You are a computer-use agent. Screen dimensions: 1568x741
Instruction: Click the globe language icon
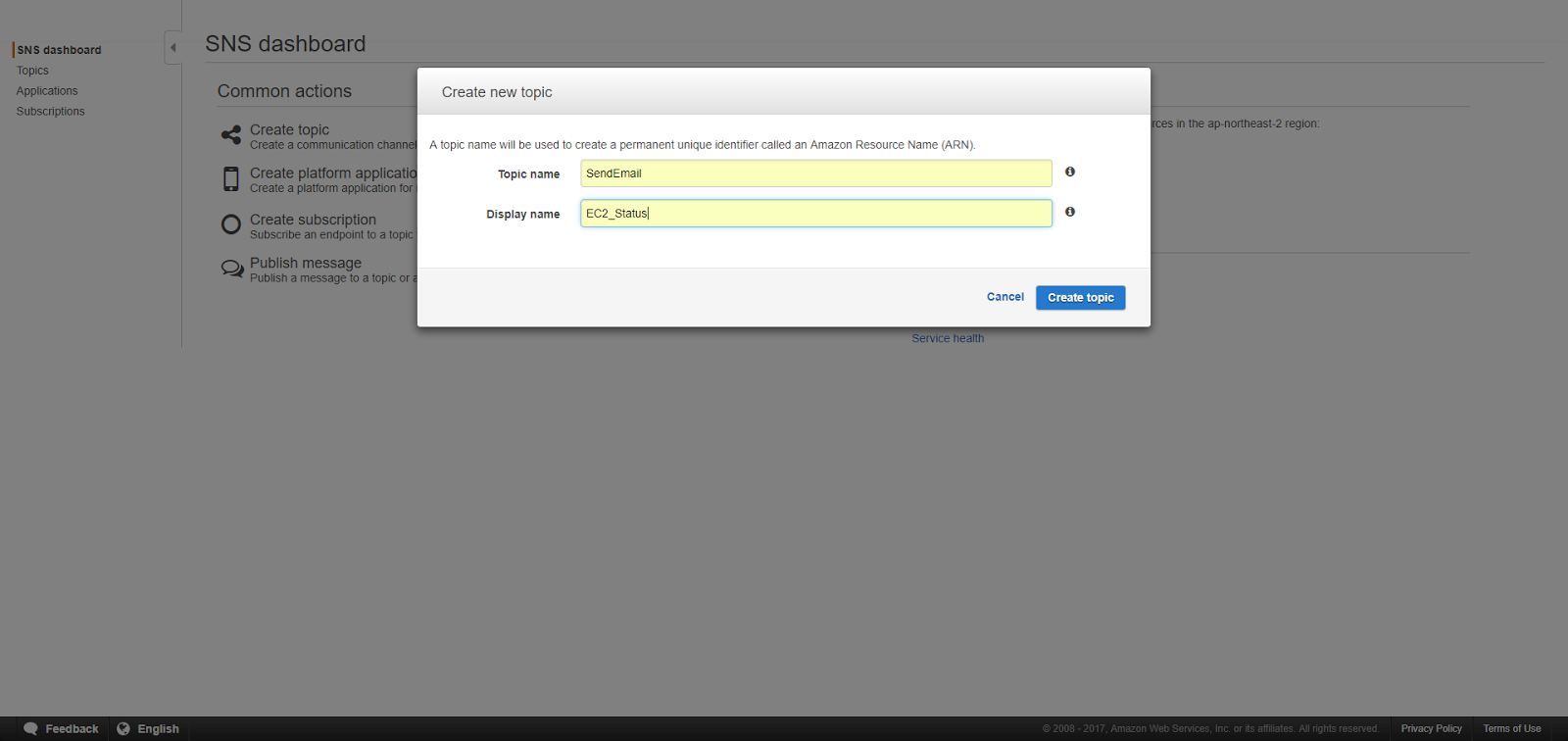(x=123, y=728)
